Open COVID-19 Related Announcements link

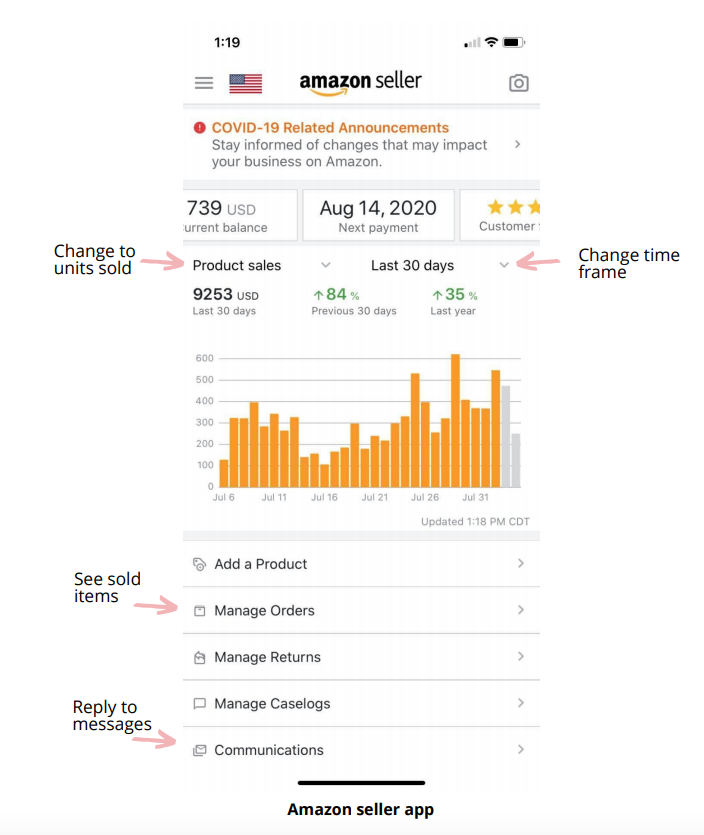(330, 128)
